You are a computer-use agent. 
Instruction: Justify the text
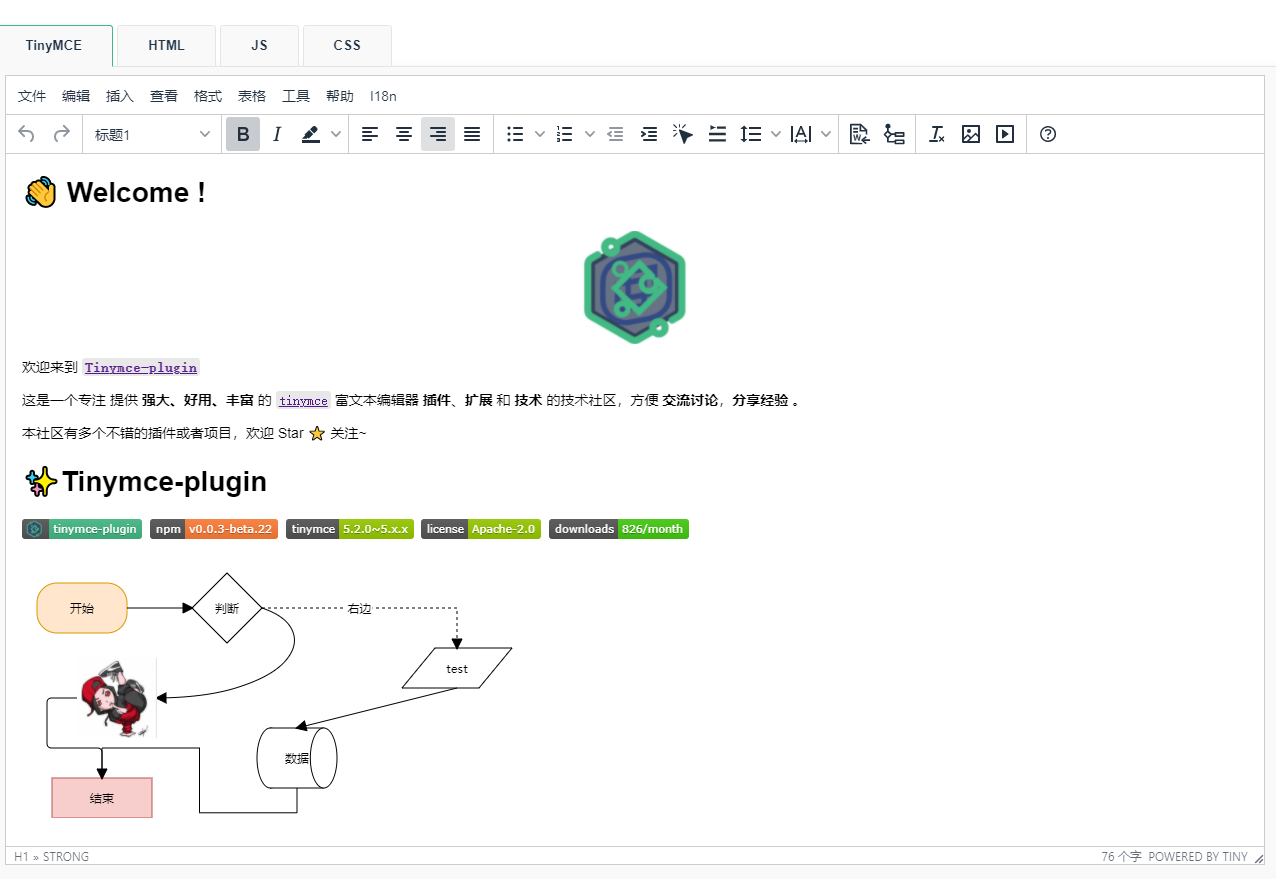click(x=472, y=134)
